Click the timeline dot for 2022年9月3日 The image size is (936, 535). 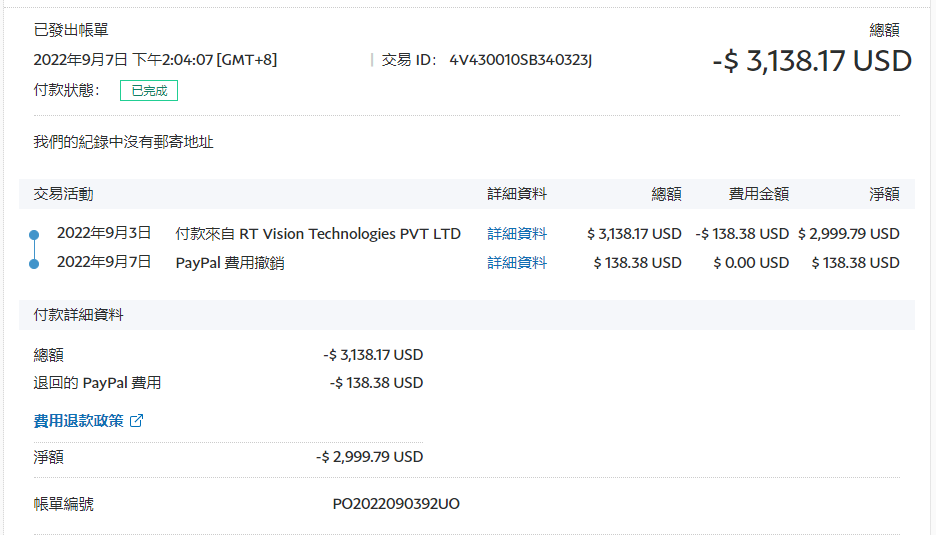pyautogui.click(x=34, y=234)
